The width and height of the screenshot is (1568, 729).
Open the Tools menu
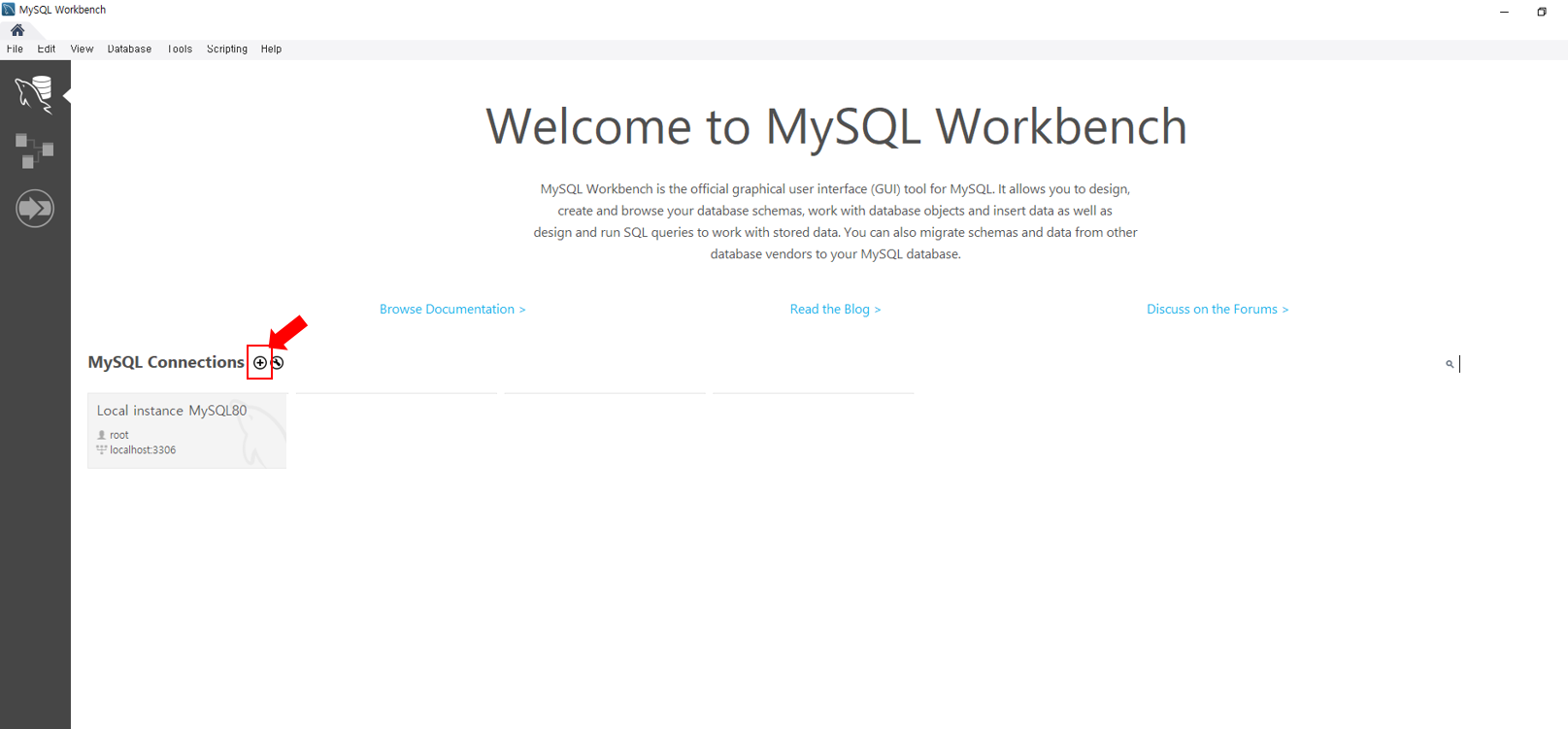coord(180,49)
